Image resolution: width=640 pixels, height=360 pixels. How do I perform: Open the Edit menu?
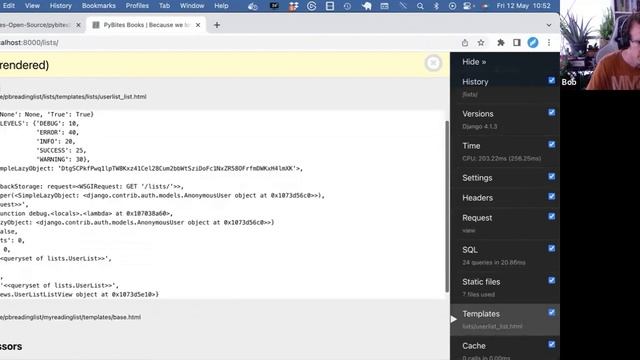point(9,6)
